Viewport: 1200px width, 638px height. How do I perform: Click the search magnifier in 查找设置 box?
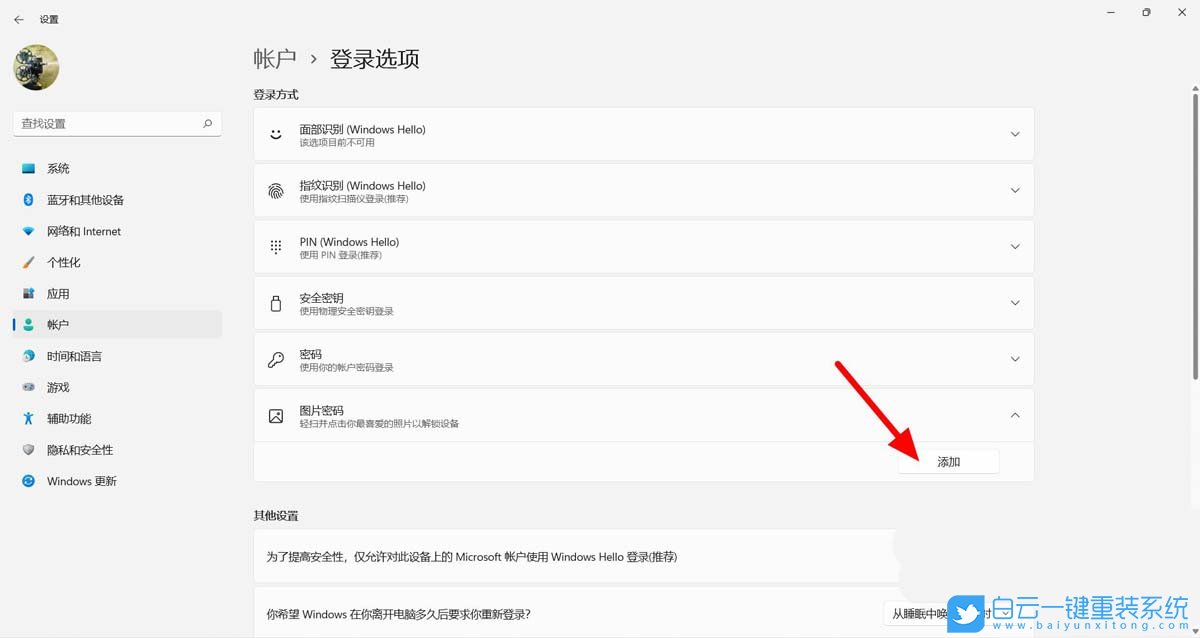(x=206, y=123)
